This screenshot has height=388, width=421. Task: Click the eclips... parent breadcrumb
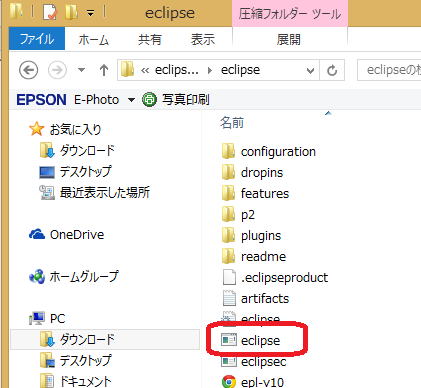point(177,70)
